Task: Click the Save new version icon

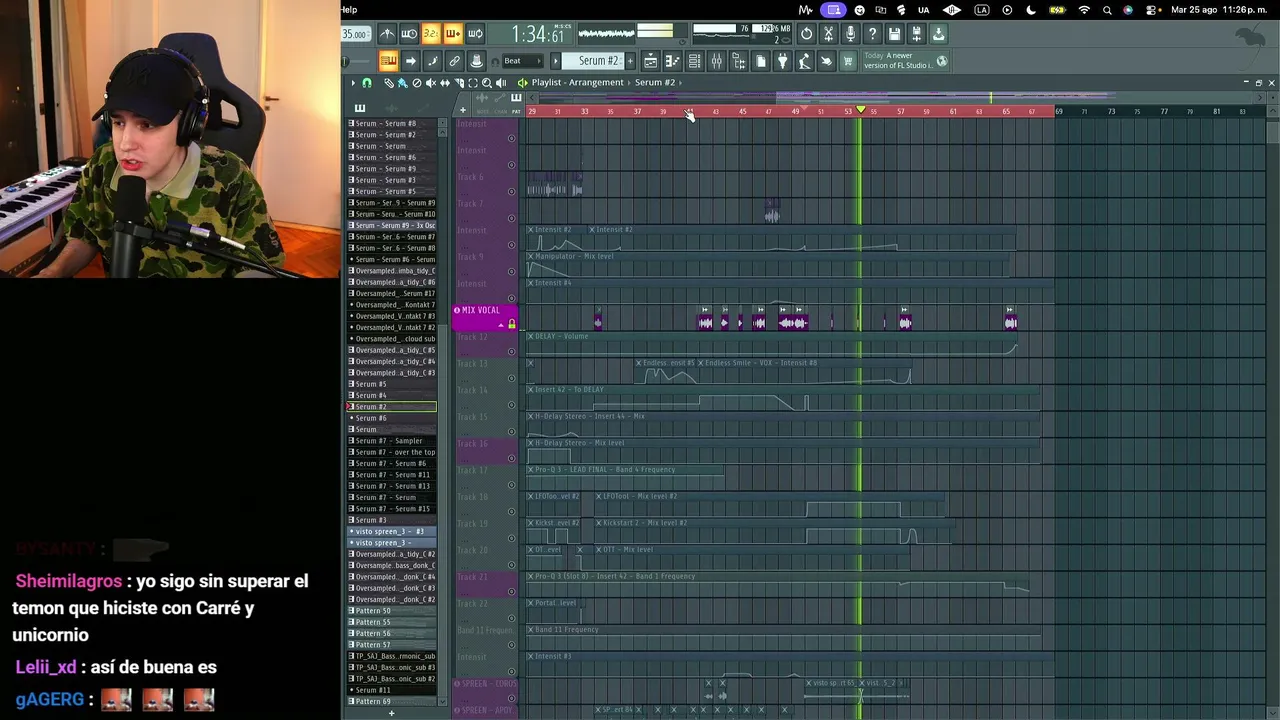Action: [916, 34]
